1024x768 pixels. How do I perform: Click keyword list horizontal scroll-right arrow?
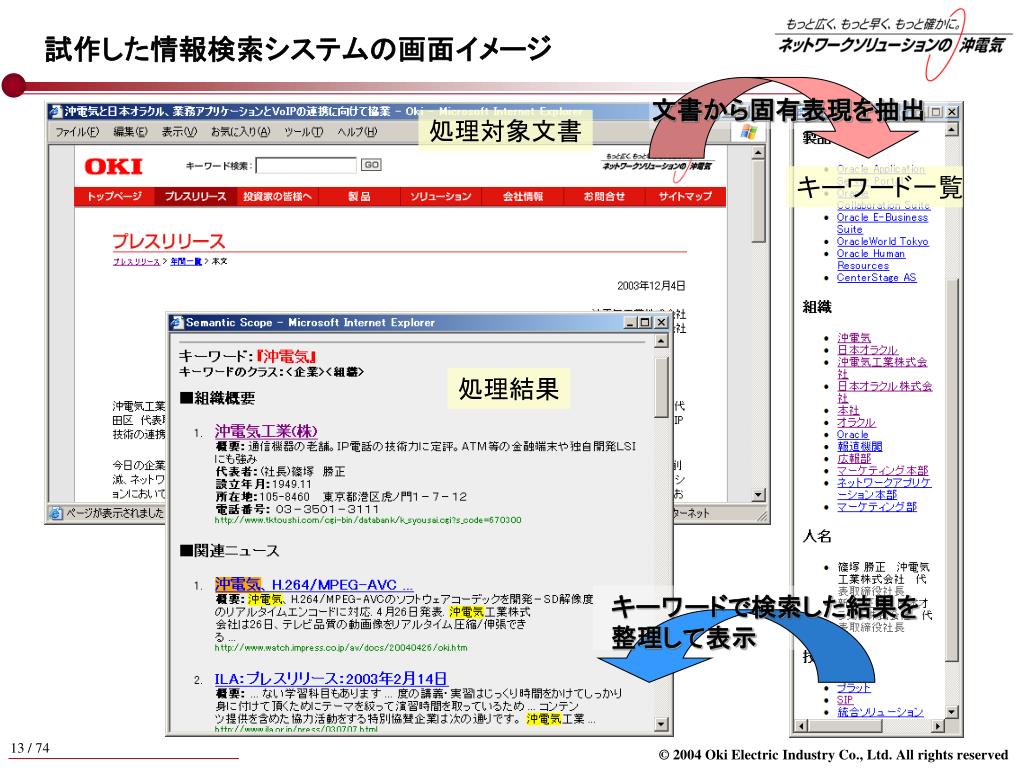[938, 726]
